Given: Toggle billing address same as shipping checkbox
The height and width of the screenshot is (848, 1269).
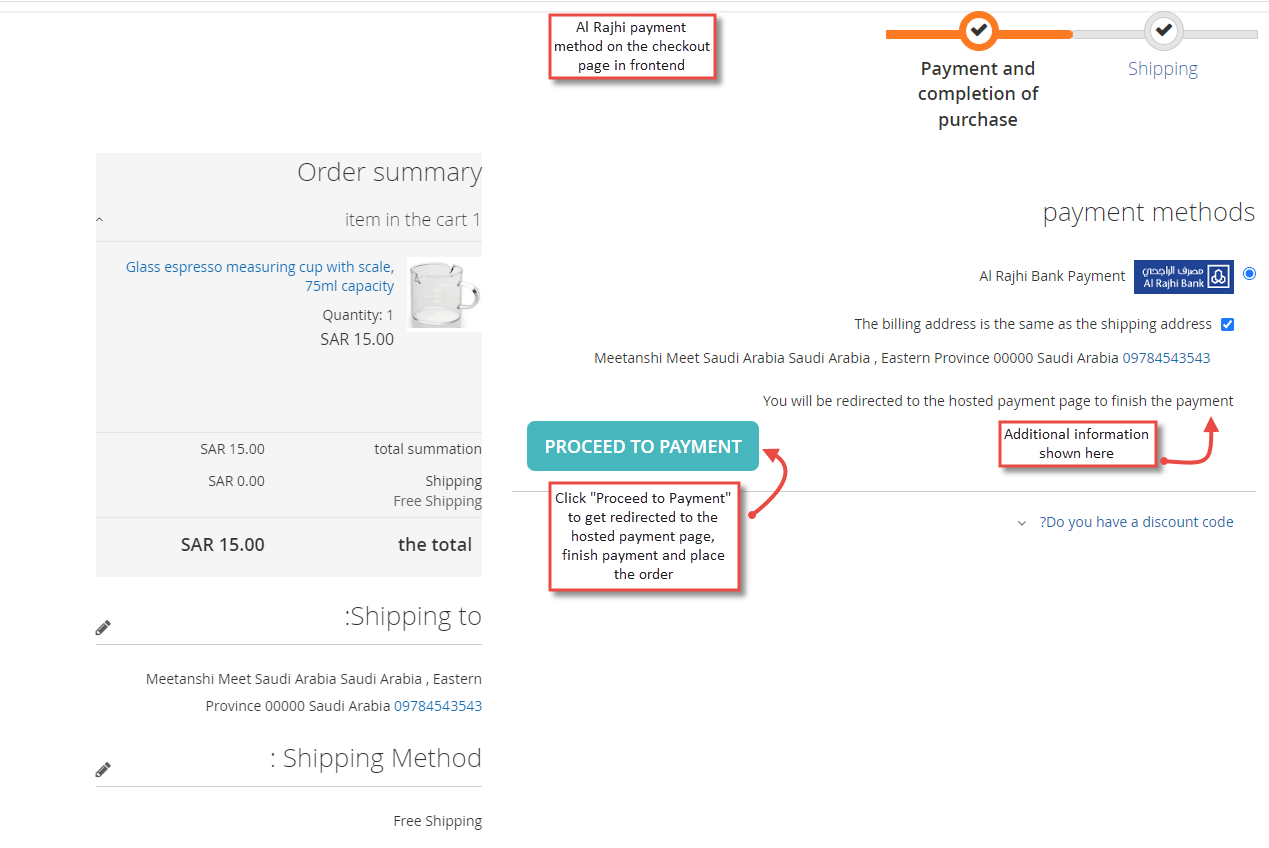Looking at the screenshot, I should coord(1227,324).
